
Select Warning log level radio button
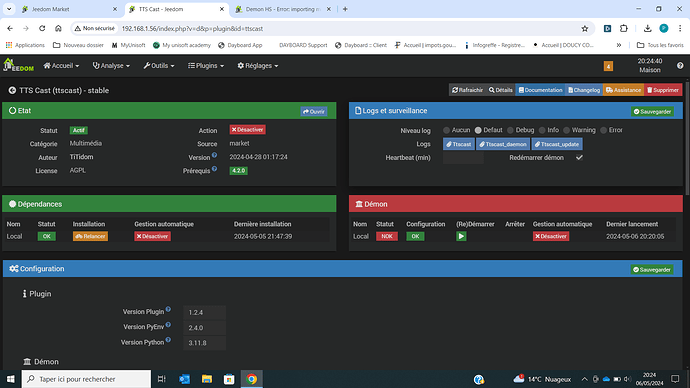566,130
